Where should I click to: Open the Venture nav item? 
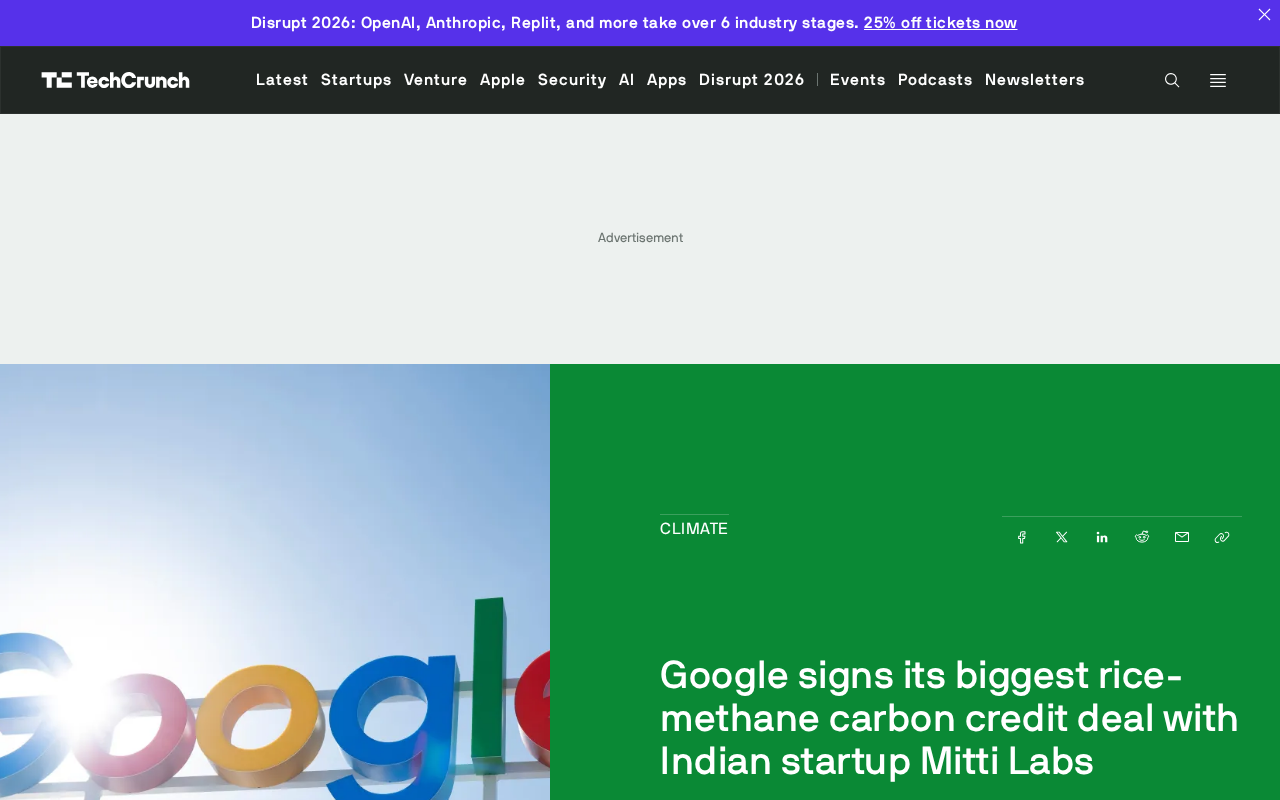point(436,80)
